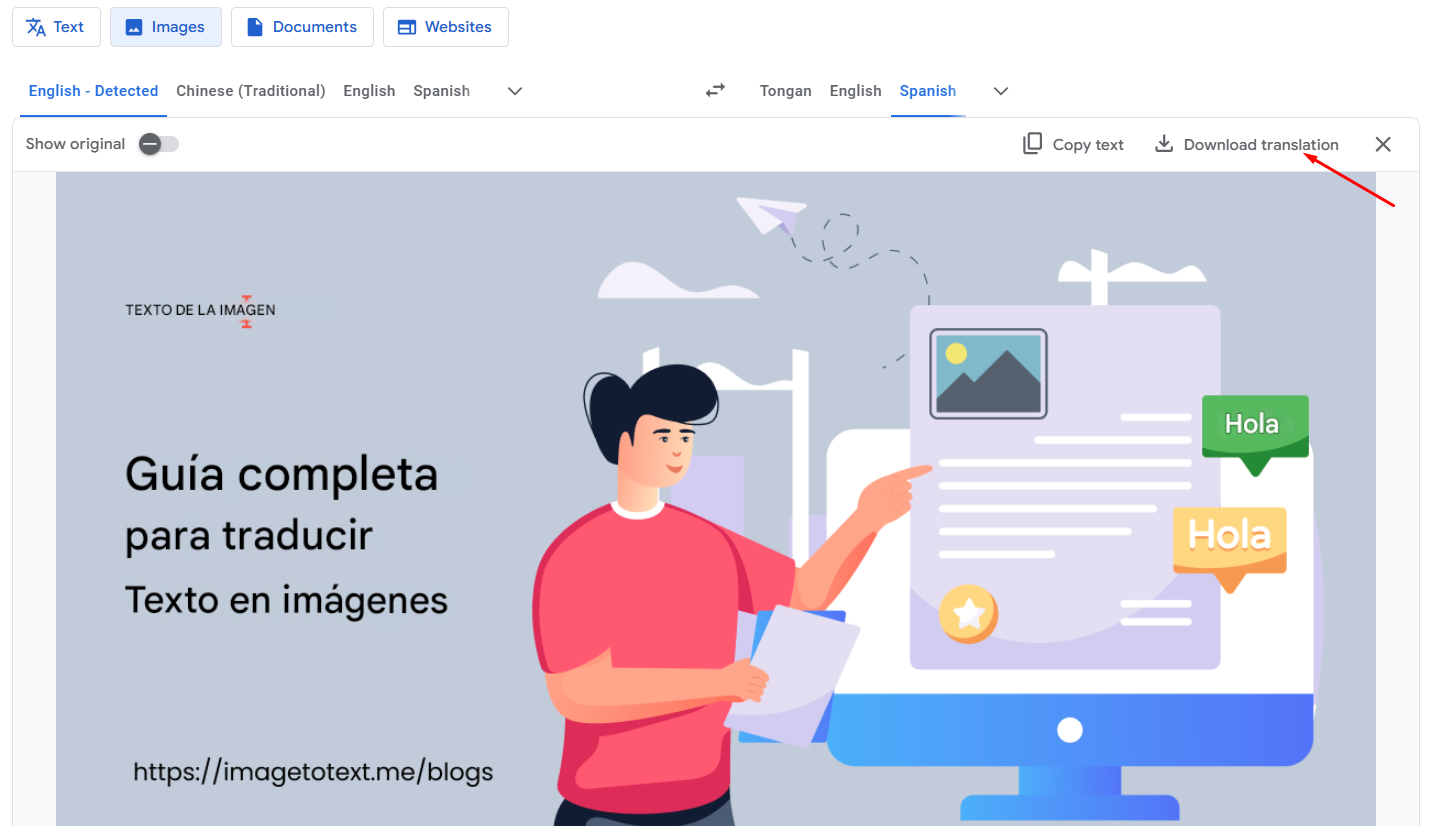Toggle the Show original switch
This screenshot has width=1429, height=826.
tap(158, 144)
